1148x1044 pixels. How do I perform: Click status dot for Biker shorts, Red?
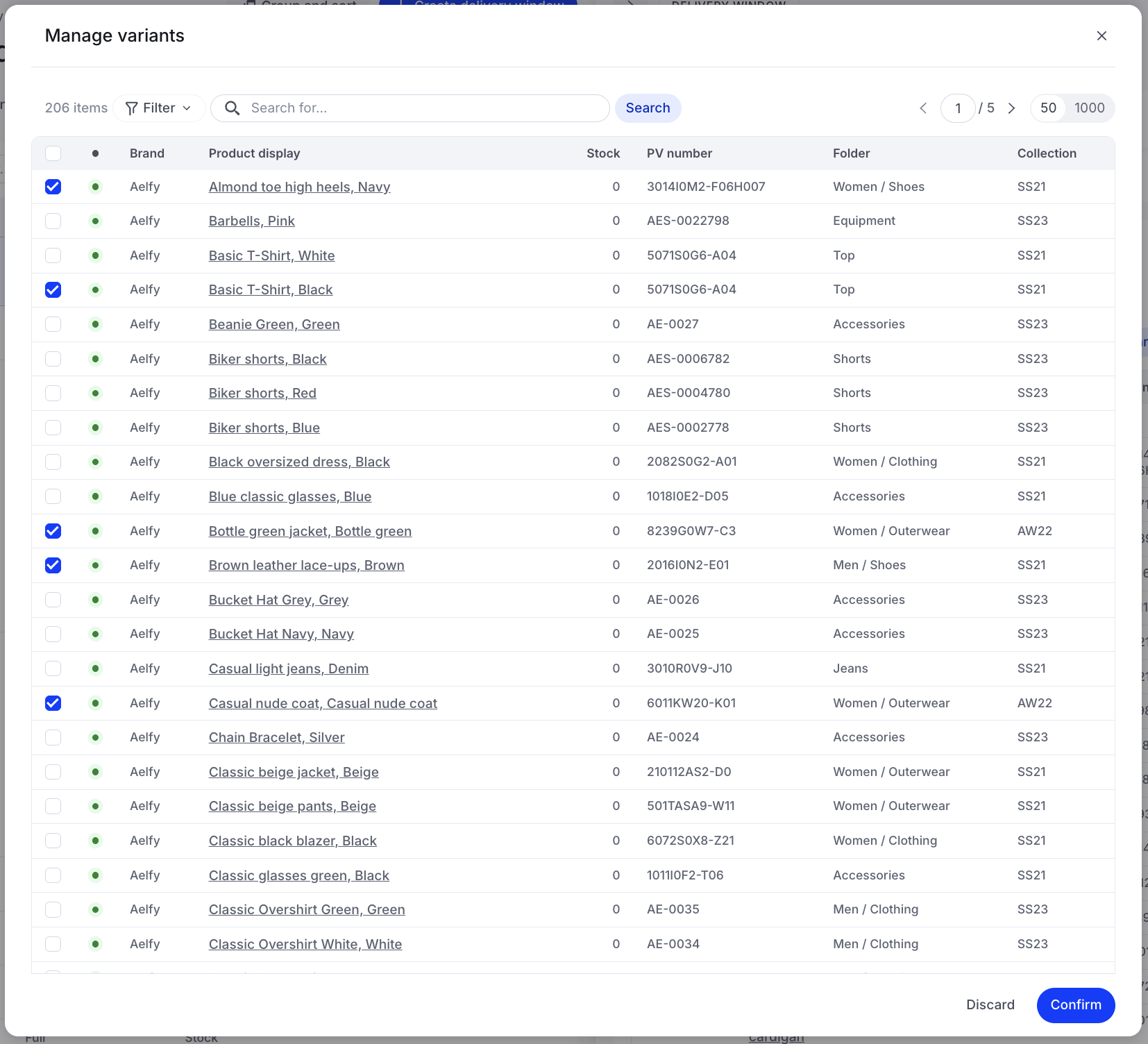pos(95,393)
